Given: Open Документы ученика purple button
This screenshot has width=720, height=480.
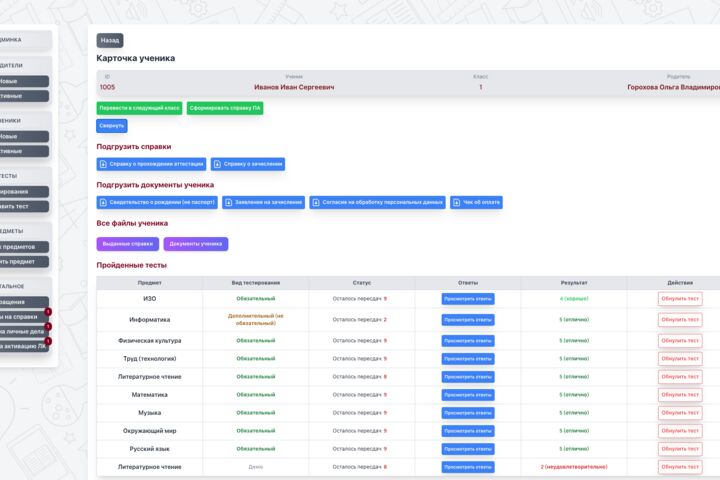Looking at the screenshot, I should 196,244.
